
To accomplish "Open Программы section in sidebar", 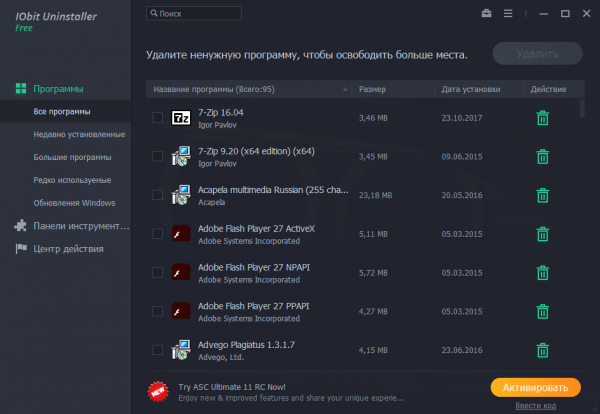I will (58, 89).
